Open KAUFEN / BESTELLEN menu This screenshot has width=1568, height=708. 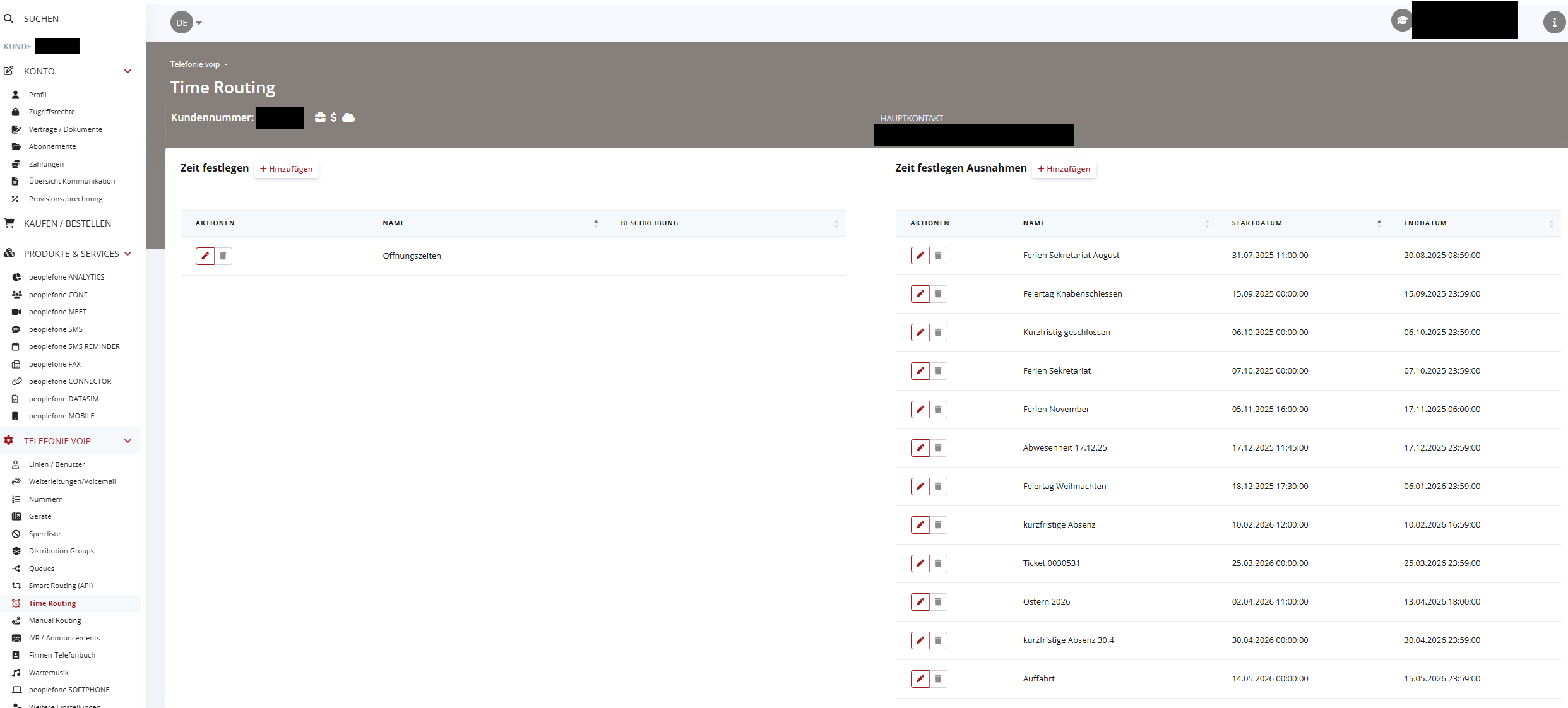point(68,223)
